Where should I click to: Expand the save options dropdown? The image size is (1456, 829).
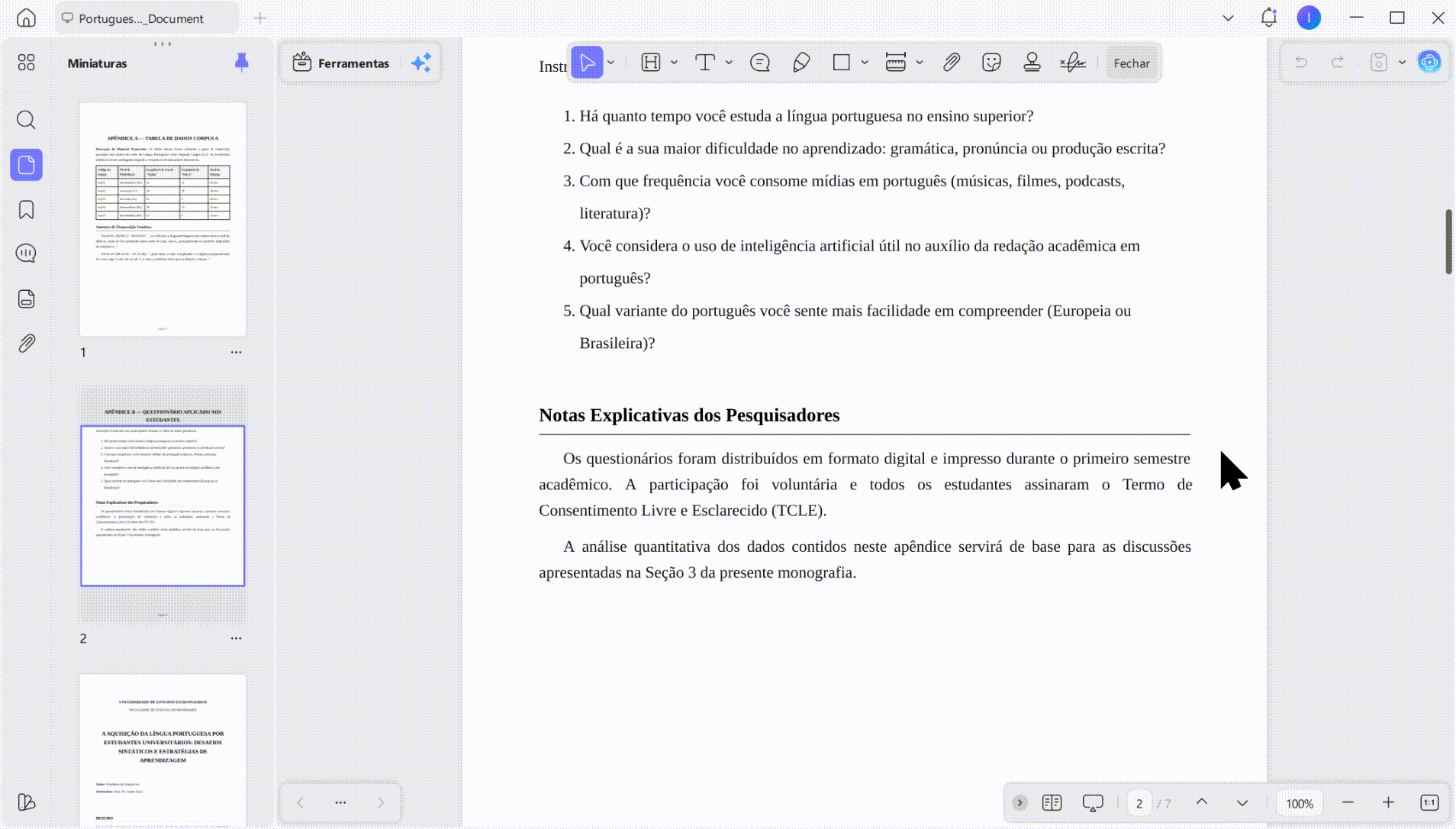[1403, 63]
